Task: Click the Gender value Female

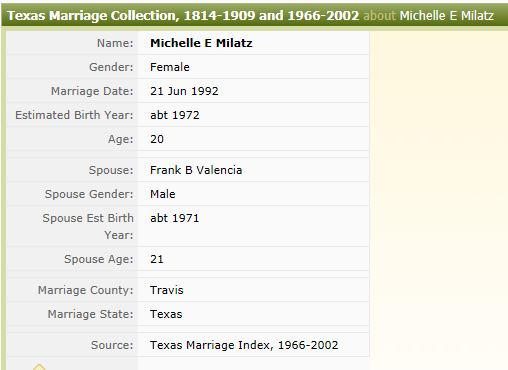Action: (x=170, y=67)
